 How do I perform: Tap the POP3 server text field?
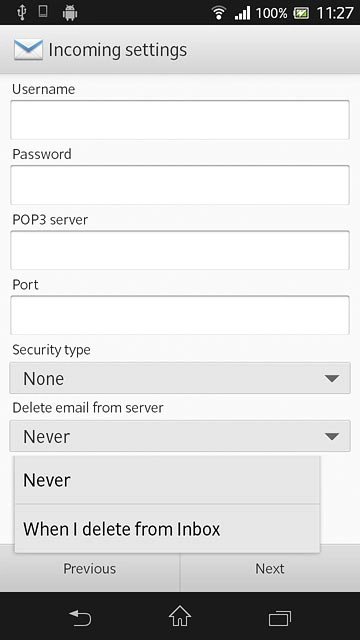pos(180,250)
